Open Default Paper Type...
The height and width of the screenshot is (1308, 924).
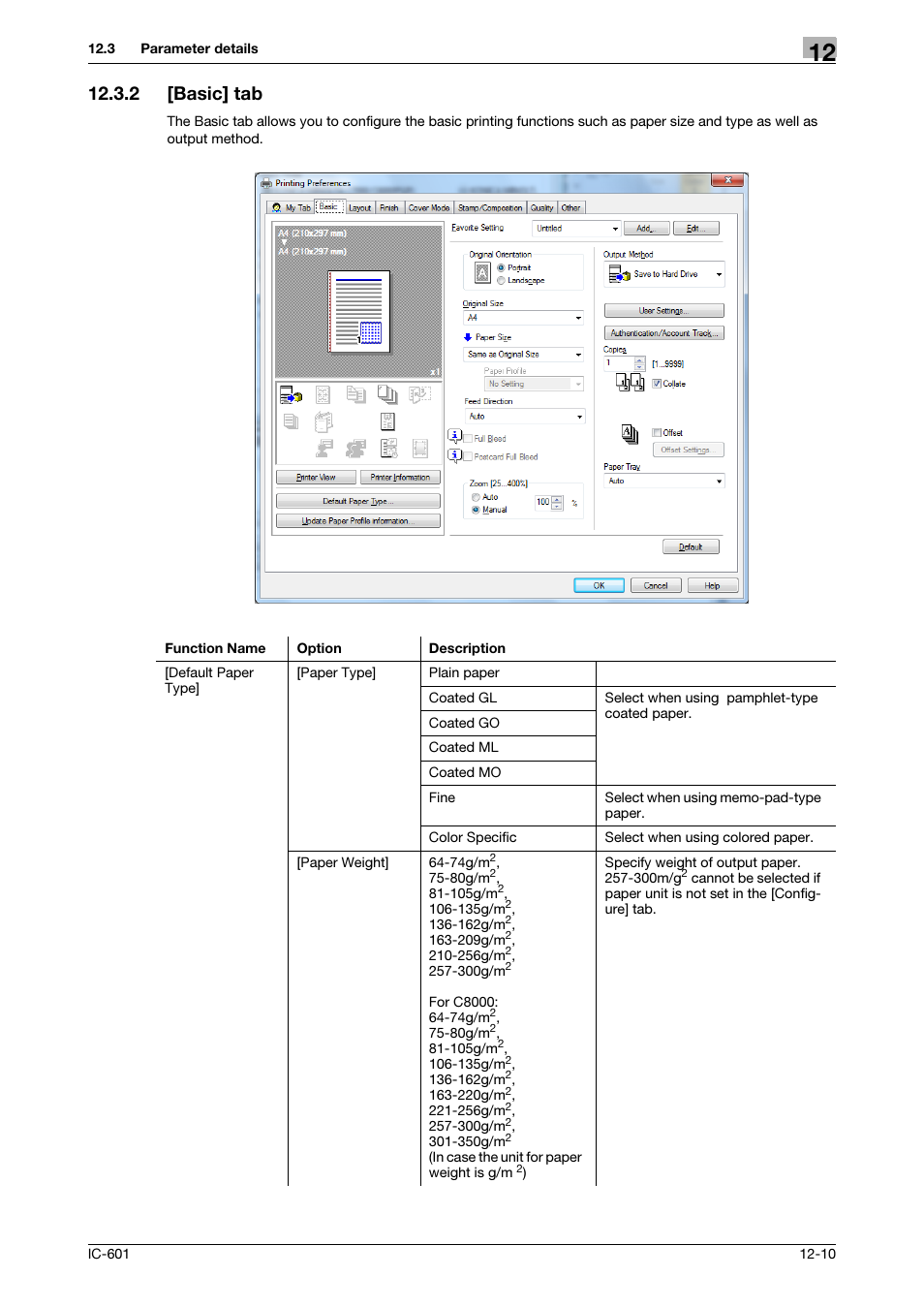point(358,501)
